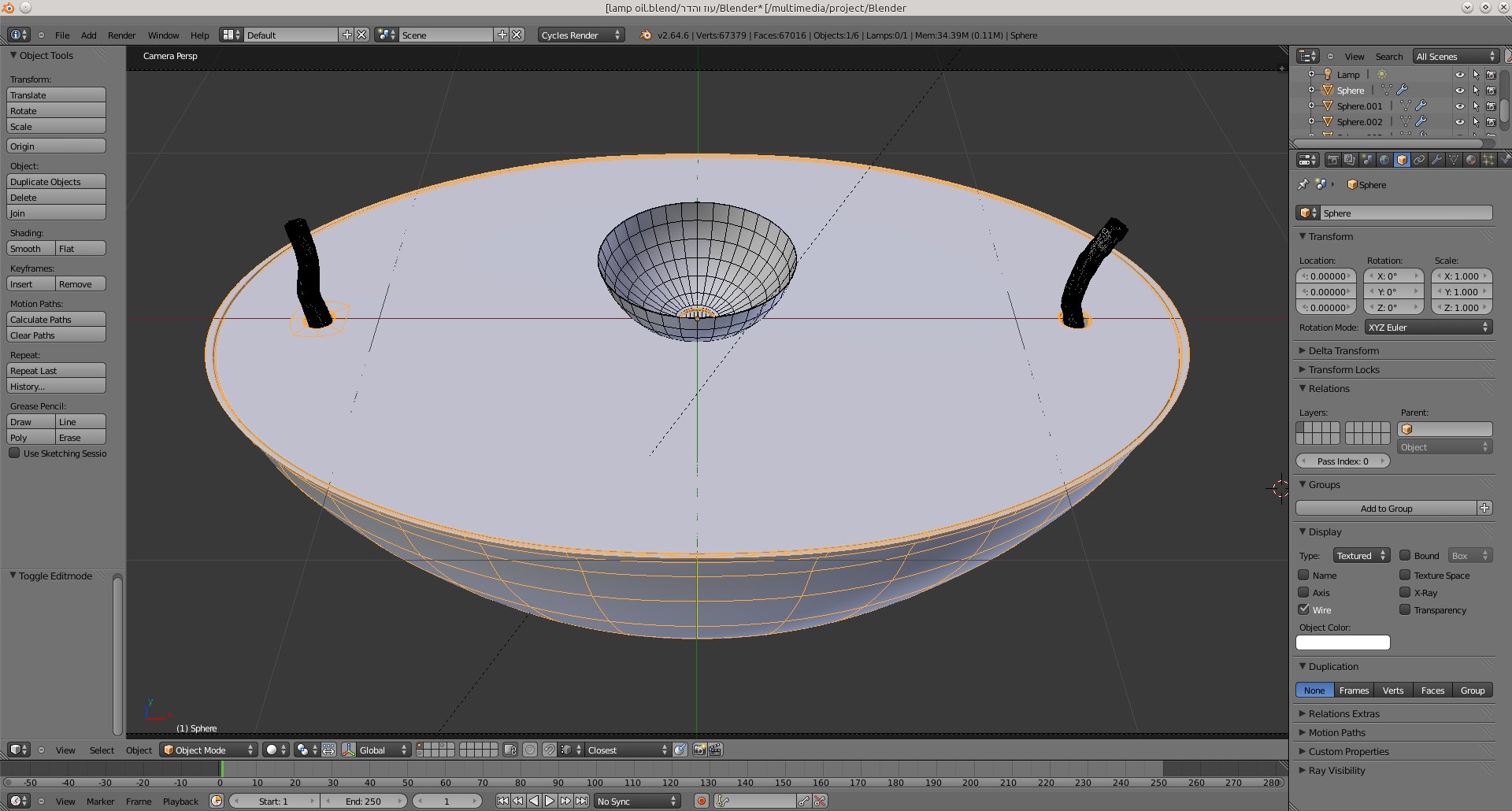Enable the X-Ray checkbox
The image size is (1512, 811).
coord(1405,592)
